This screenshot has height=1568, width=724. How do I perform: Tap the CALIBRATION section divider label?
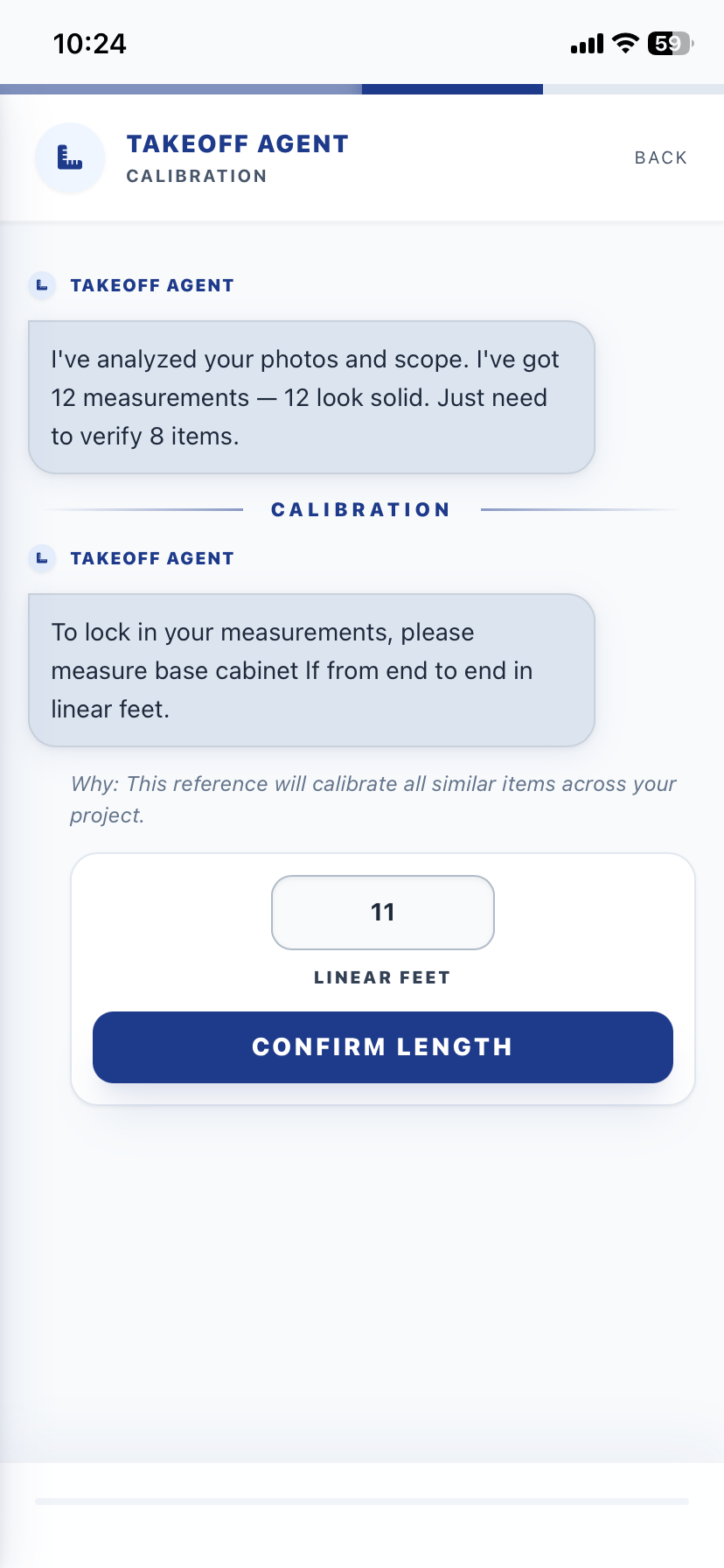(360, 510)
